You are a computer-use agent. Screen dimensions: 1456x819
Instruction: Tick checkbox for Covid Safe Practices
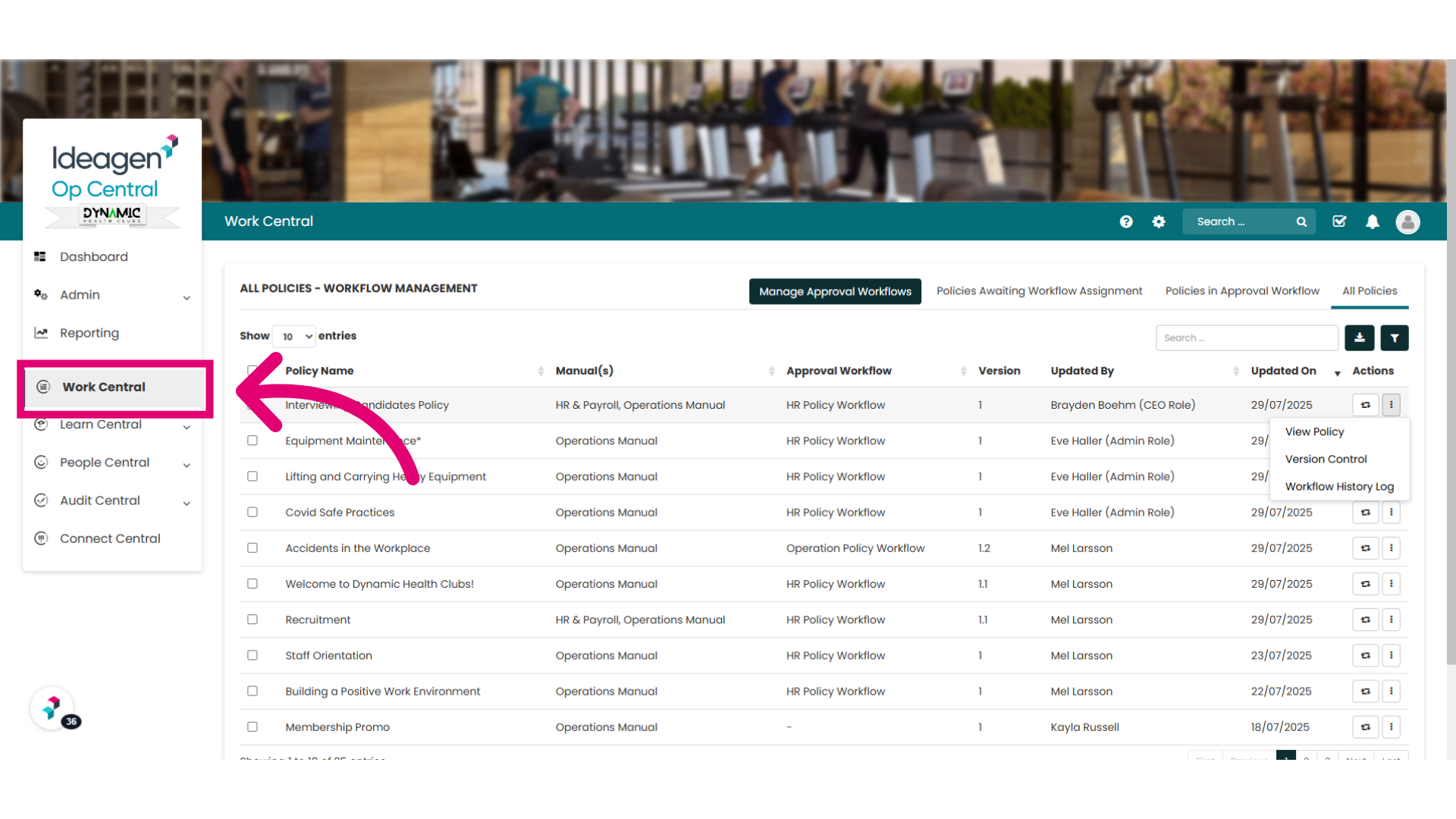(x=253, y=512)
